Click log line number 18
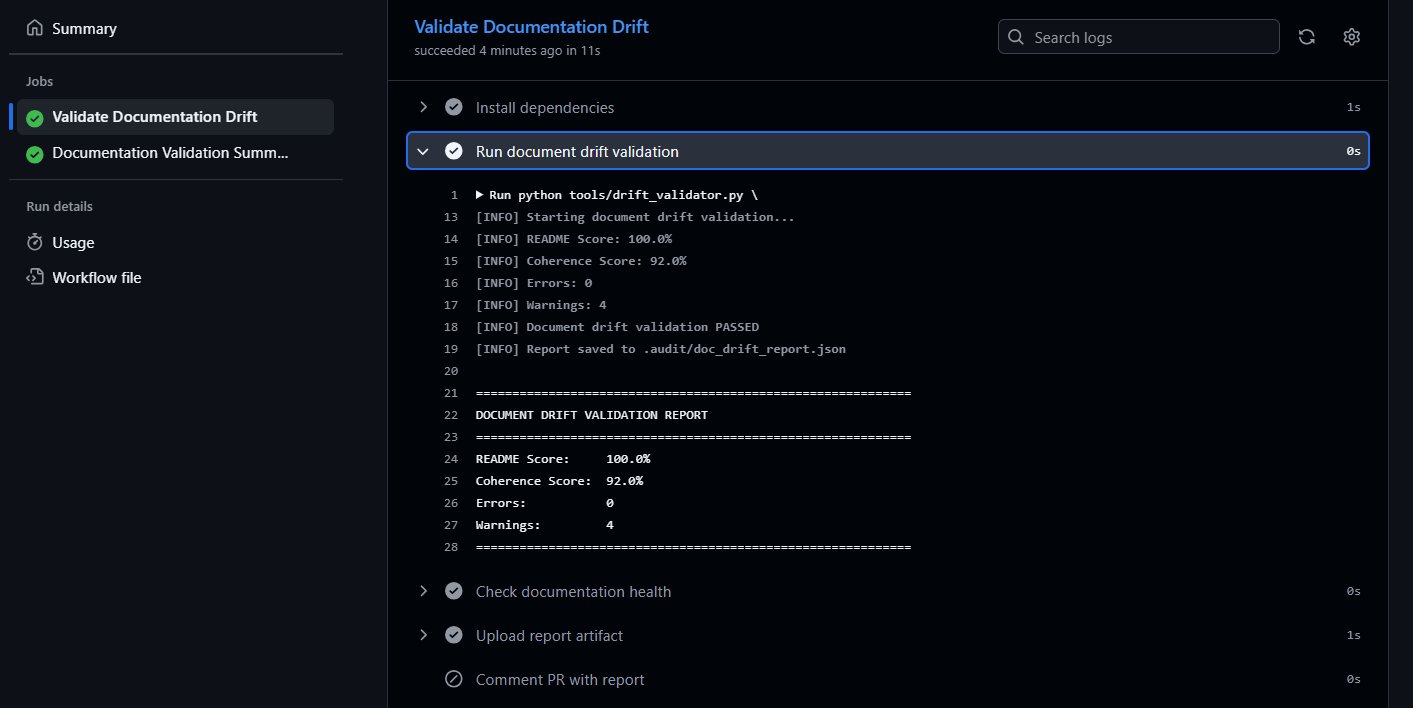 (452, 327)
